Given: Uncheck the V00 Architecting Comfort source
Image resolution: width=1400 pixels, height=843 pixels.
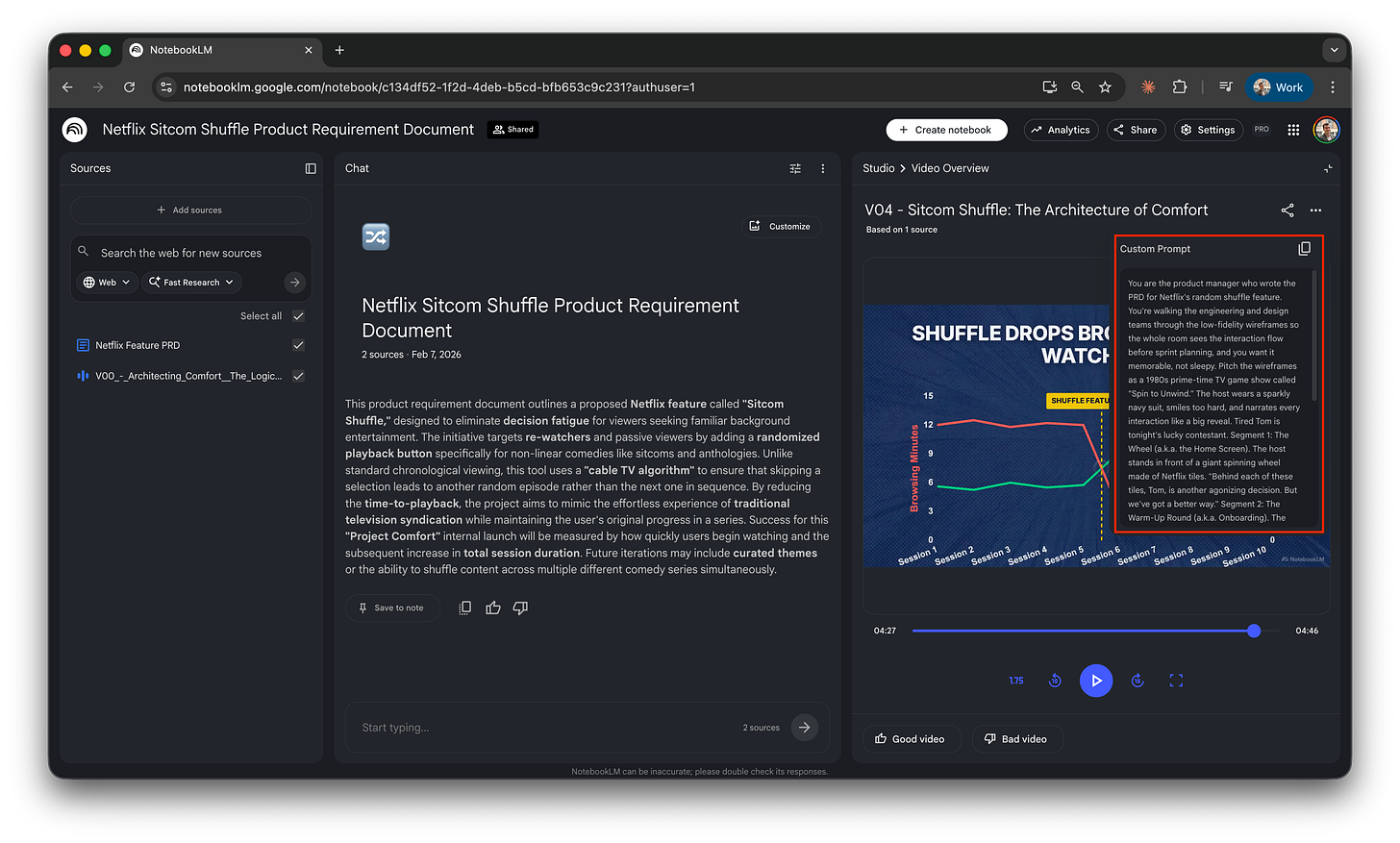Looking at the screenshot, I should pos(298,376).
